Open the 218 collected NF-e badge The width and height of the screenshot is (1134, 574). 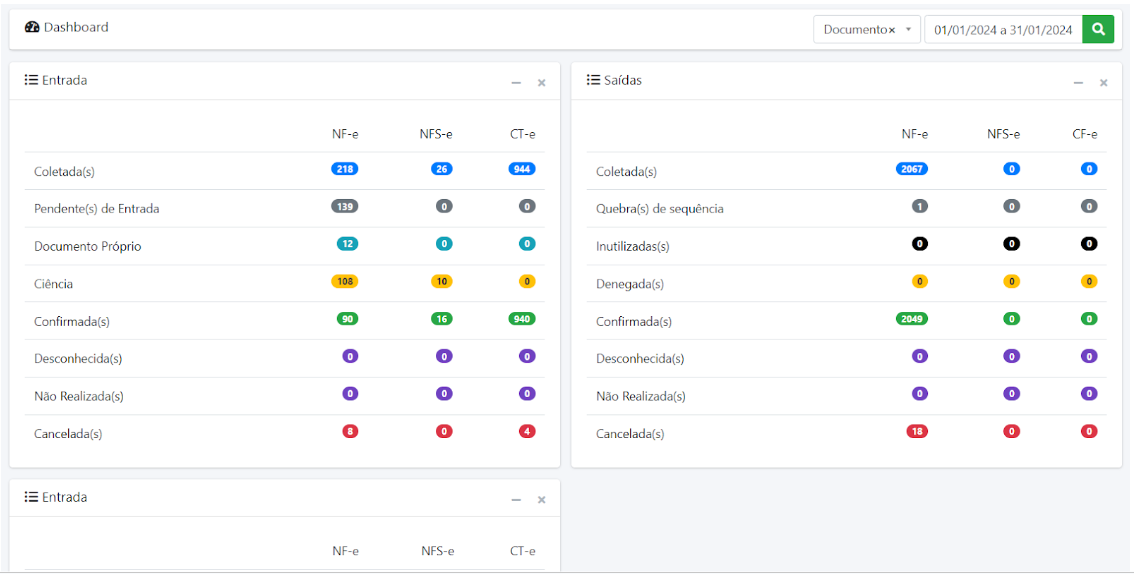coord(345,169)
